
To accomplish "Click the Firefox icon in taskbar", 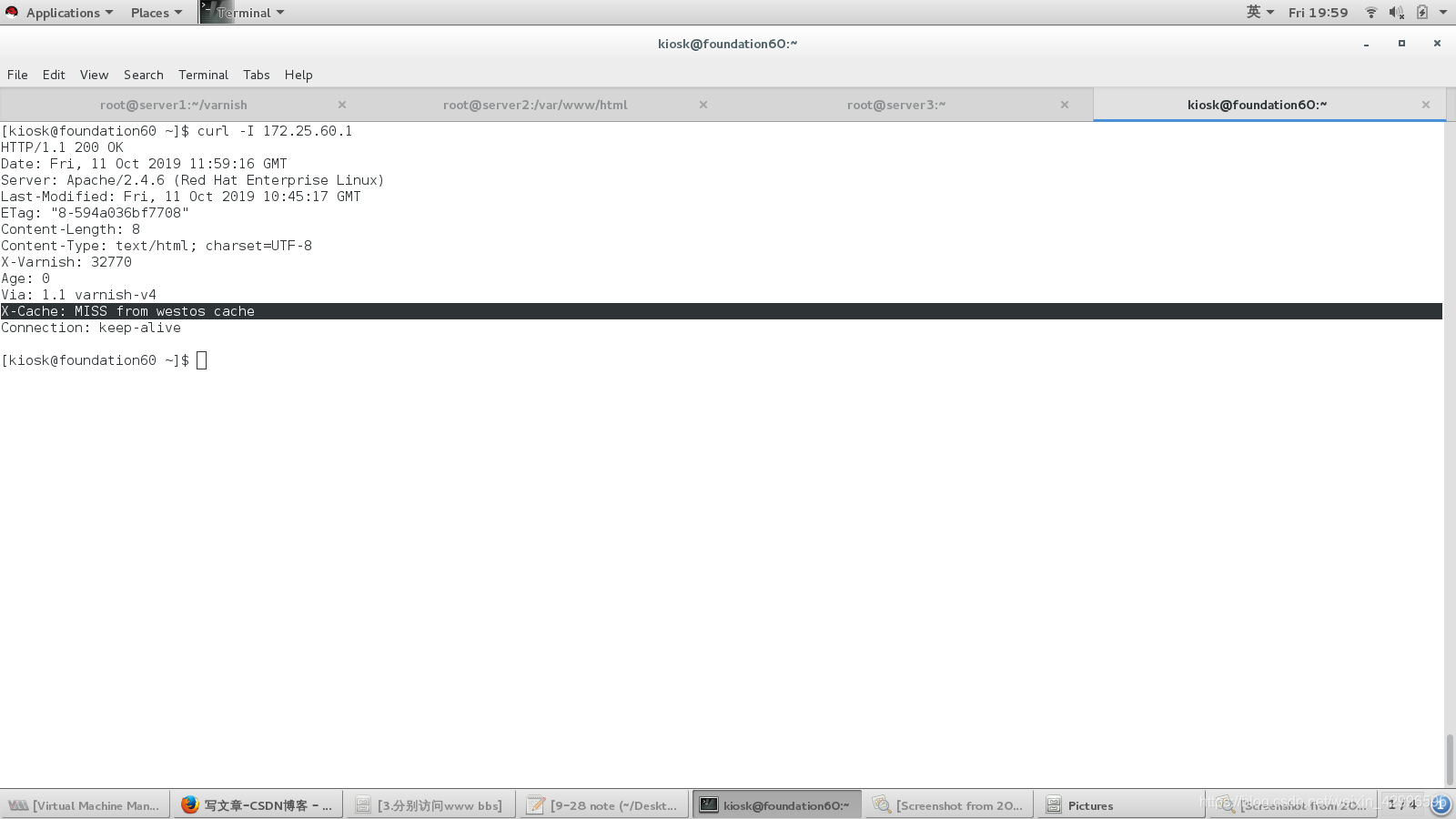I will pyautogui.click(x=189, y=804).
